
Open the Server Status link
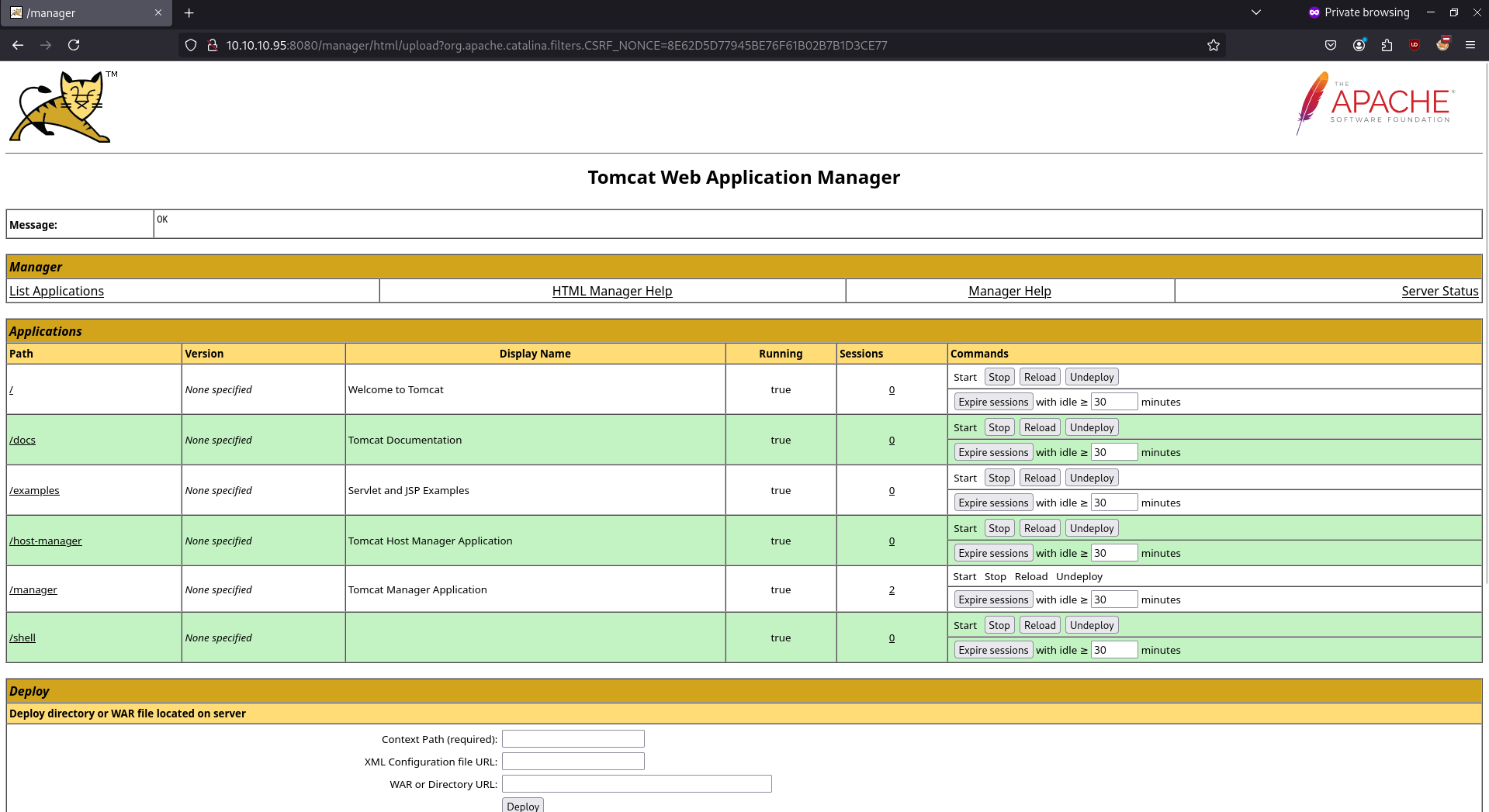click(x=1439, y=291)
